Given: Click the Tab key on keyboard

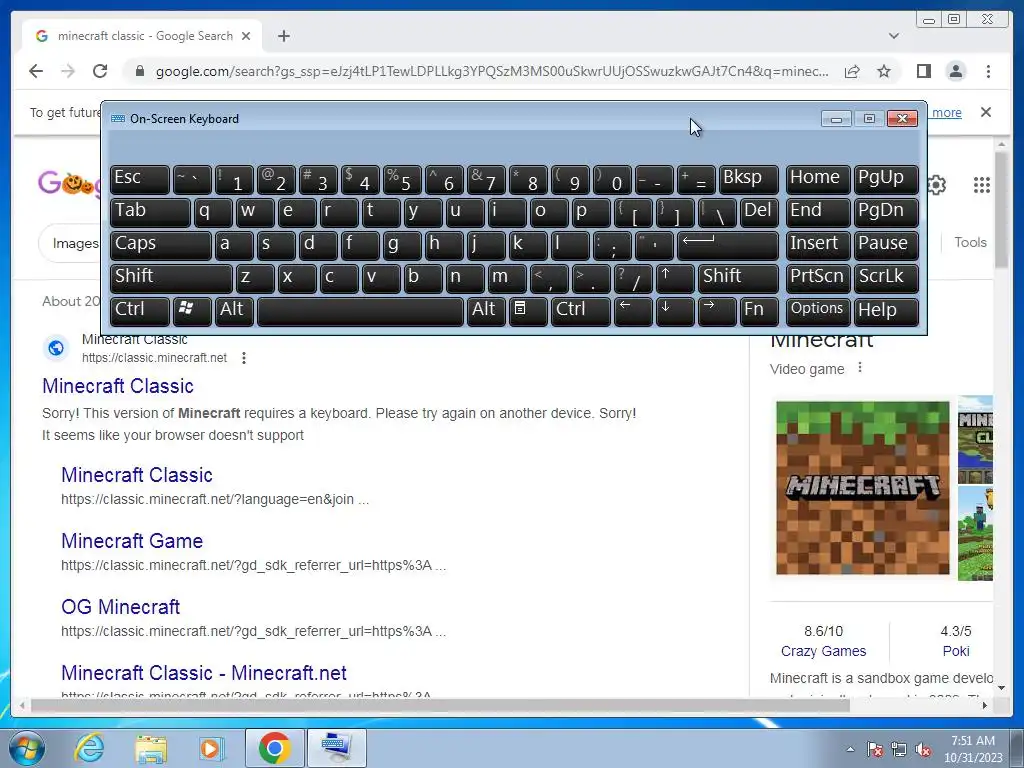Looking at the screenshot, I should [150, 212].
